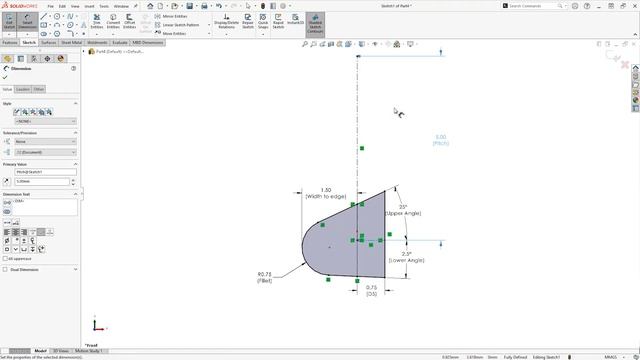Click the Instant2D button
This screenshot has width=640, height=360.
(296, 20)
